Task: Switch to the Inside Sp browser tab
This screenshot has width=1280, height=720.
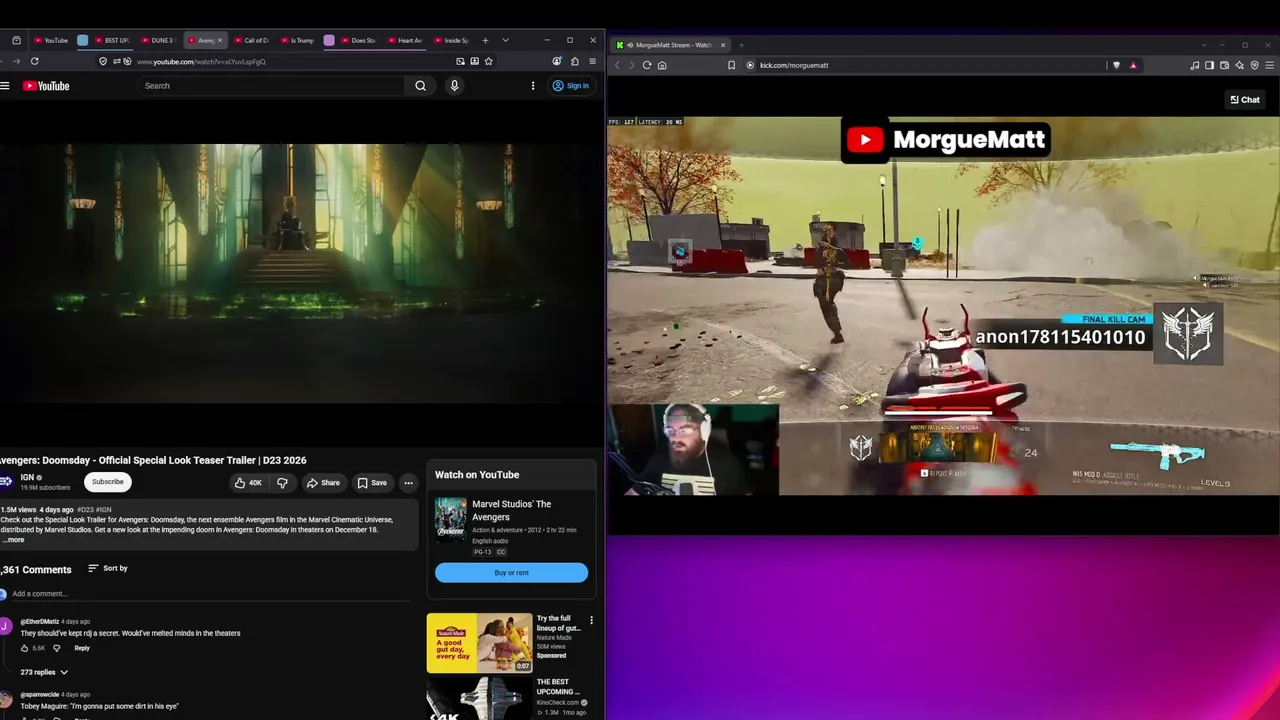Action: pyautogui.click(x=451, y=40)
